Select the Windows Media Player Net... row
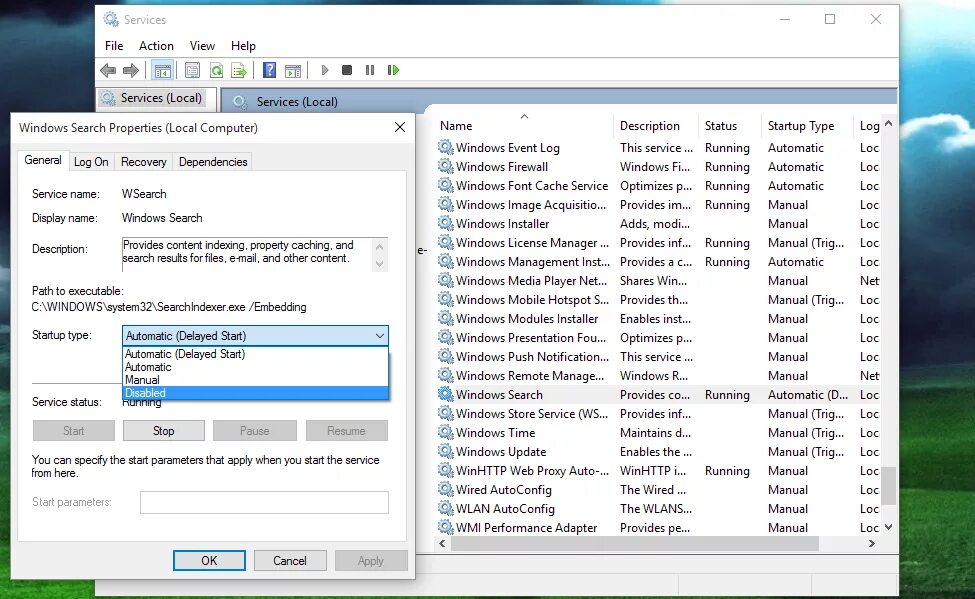 tap(658, 281)
